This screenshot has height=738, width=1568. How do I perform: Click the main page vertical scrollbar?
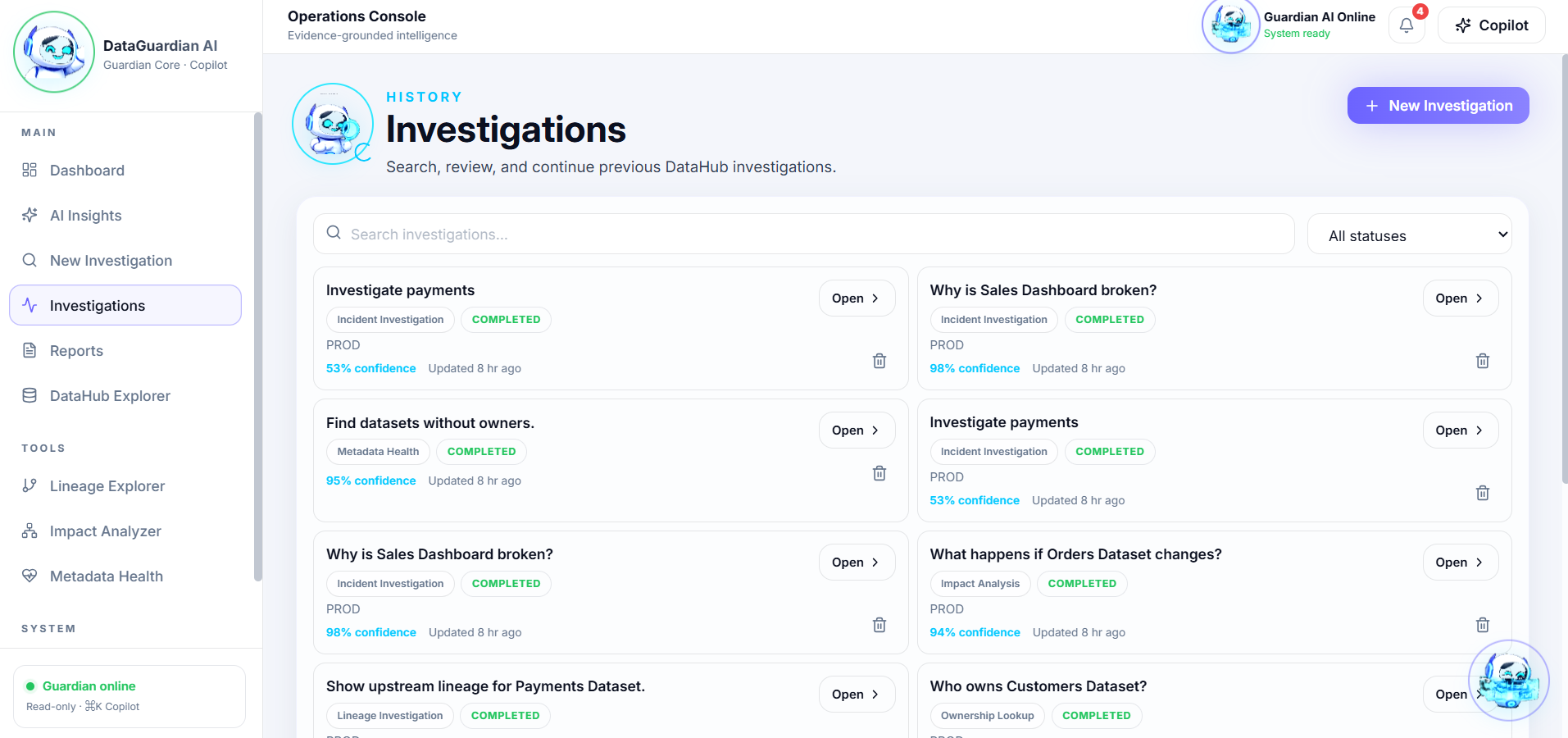pos(1564,269)
